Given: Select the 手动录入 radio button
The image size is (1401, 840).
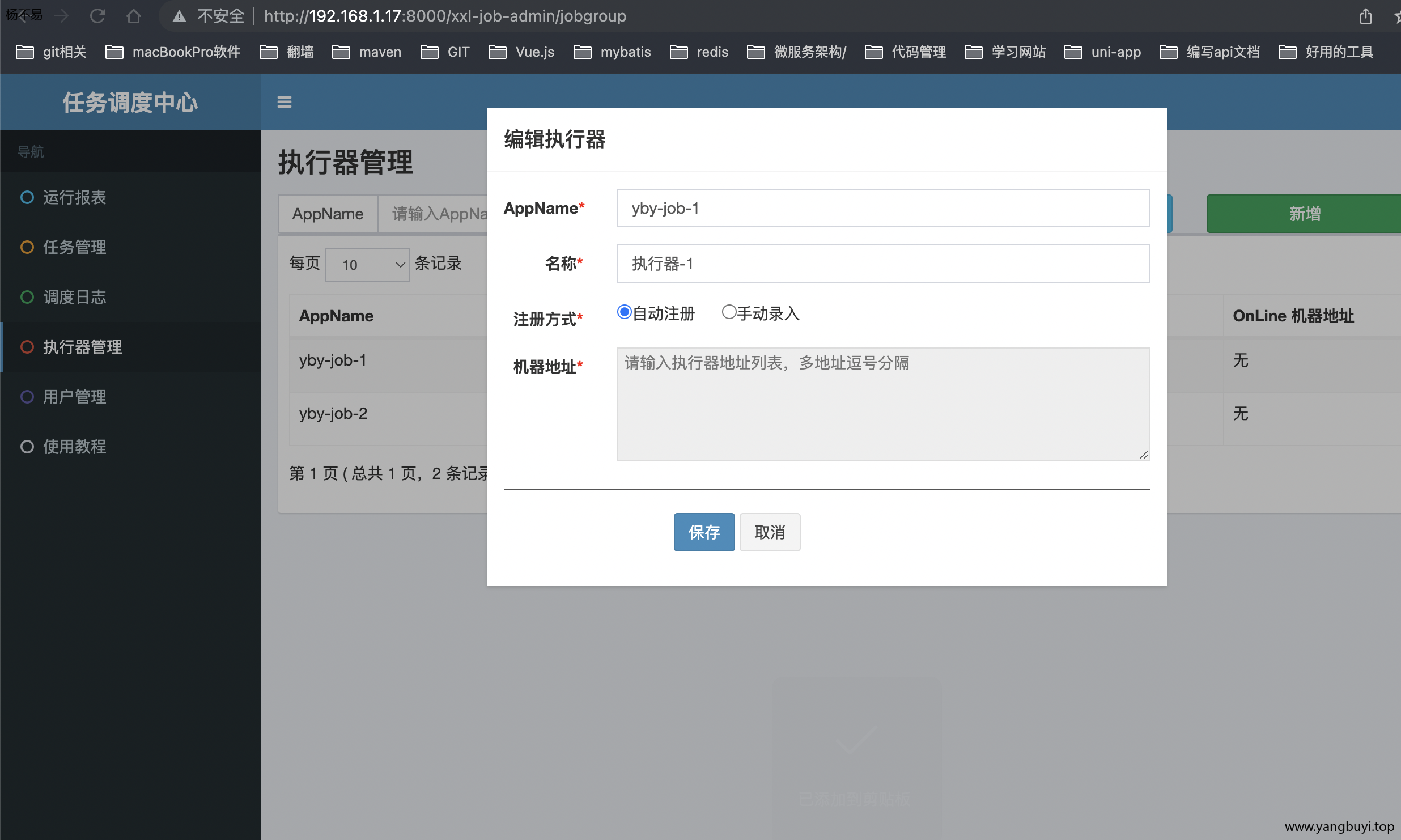Looking at the screenshot, I should [729, 312].
